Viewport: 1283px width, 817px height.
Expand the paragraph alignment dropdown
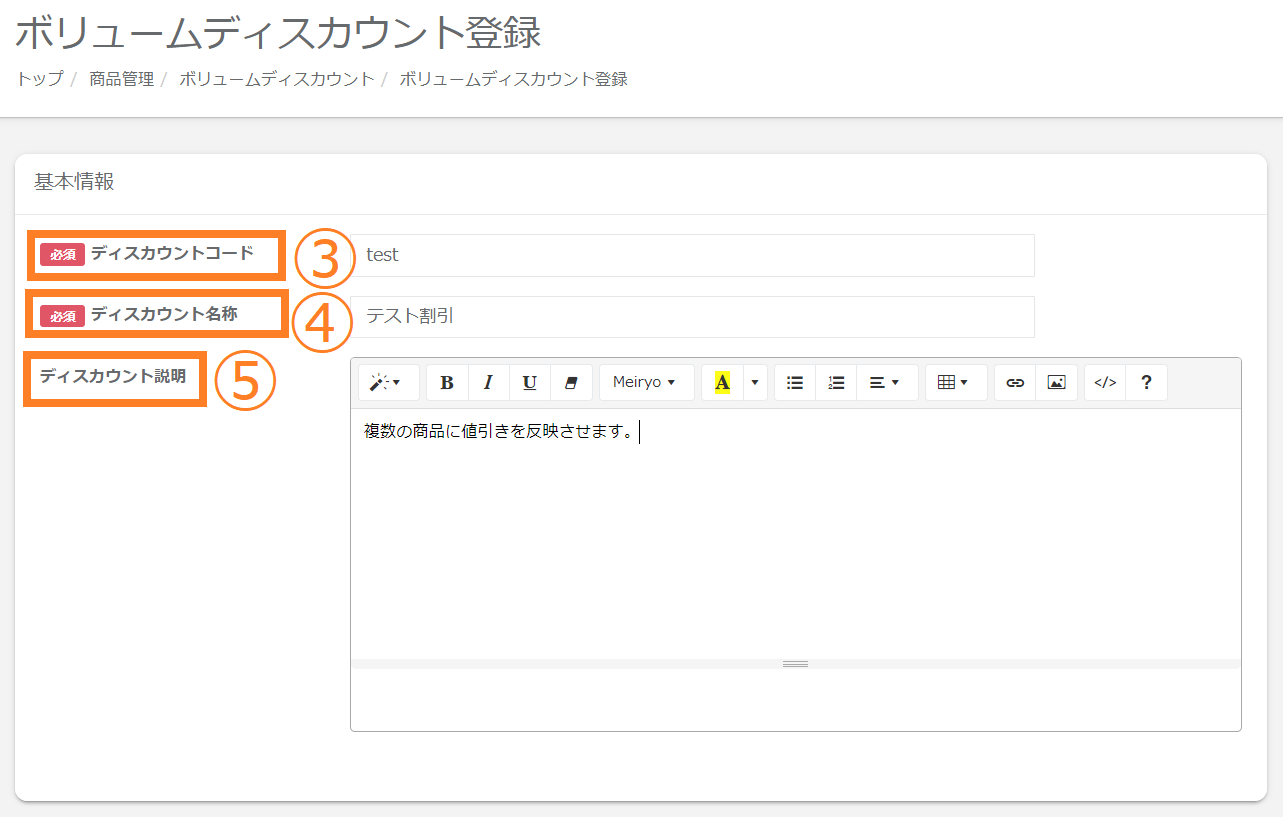click(x=884, y=383)
